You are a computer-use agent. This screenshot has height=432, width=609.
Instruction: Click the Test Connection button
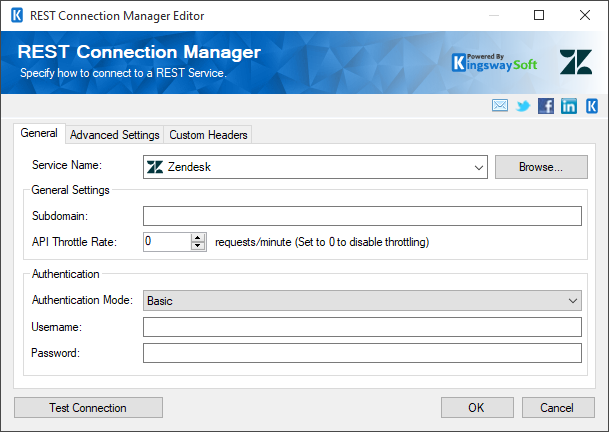pyautogui.click(x=88, y=408)
